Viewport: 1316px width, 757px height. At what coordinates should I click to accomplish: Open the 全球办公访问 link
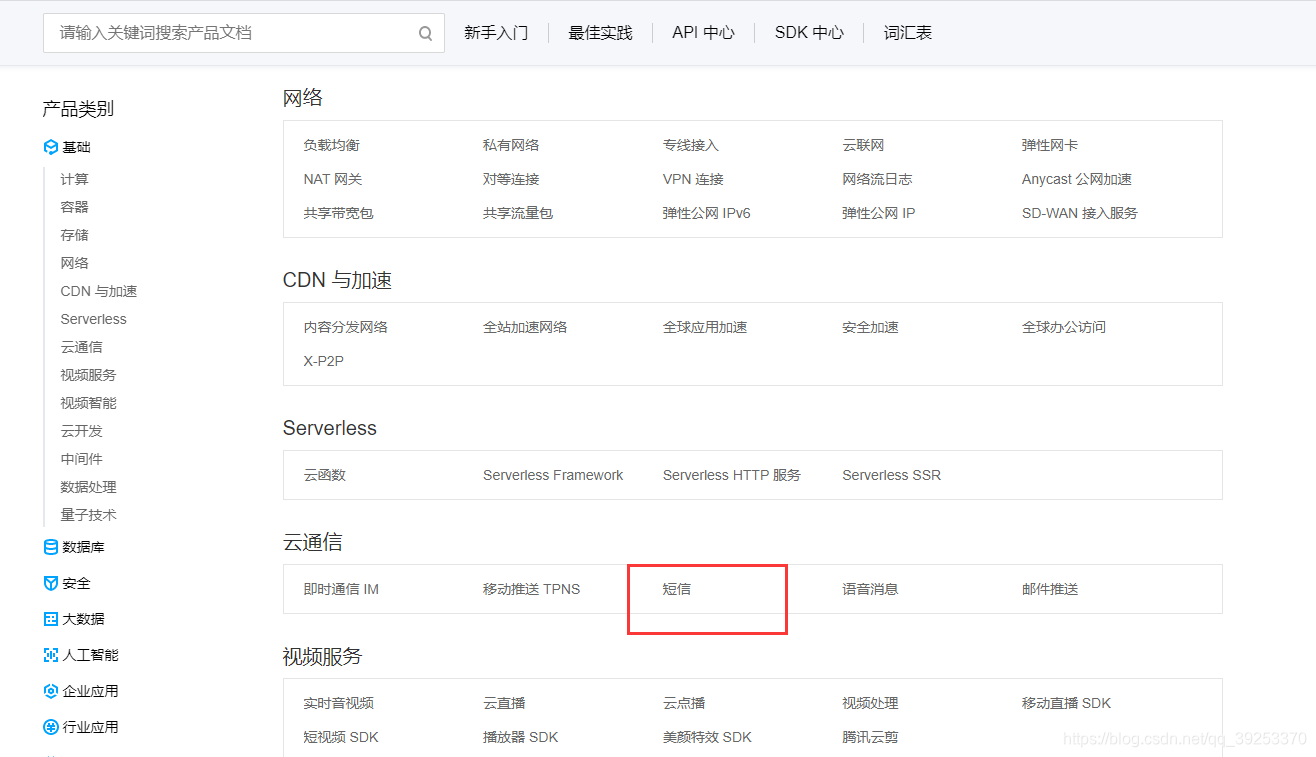click(1064, 327)
